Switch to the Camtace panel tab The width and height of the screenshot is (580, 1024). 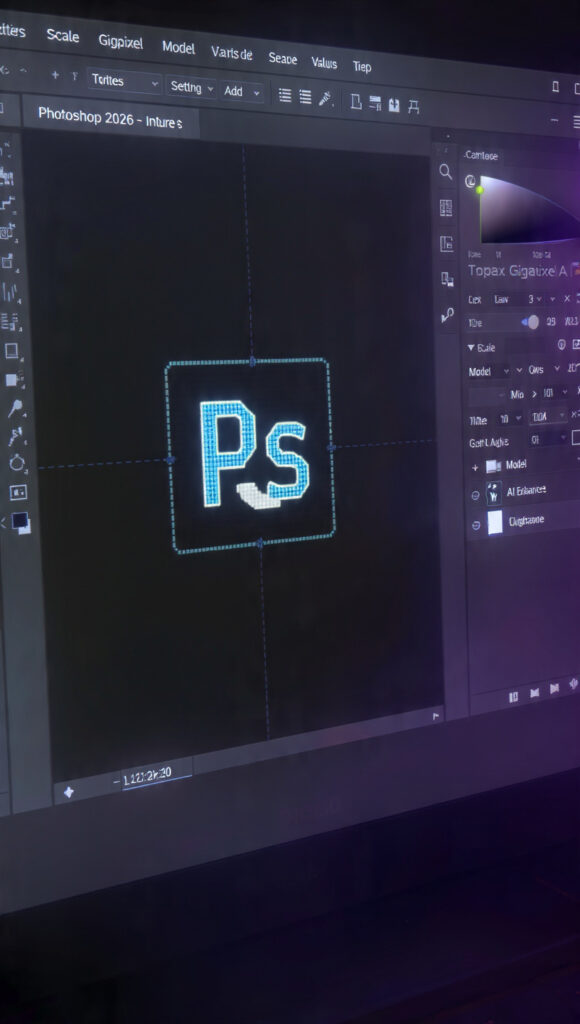[x=481, y=156]
